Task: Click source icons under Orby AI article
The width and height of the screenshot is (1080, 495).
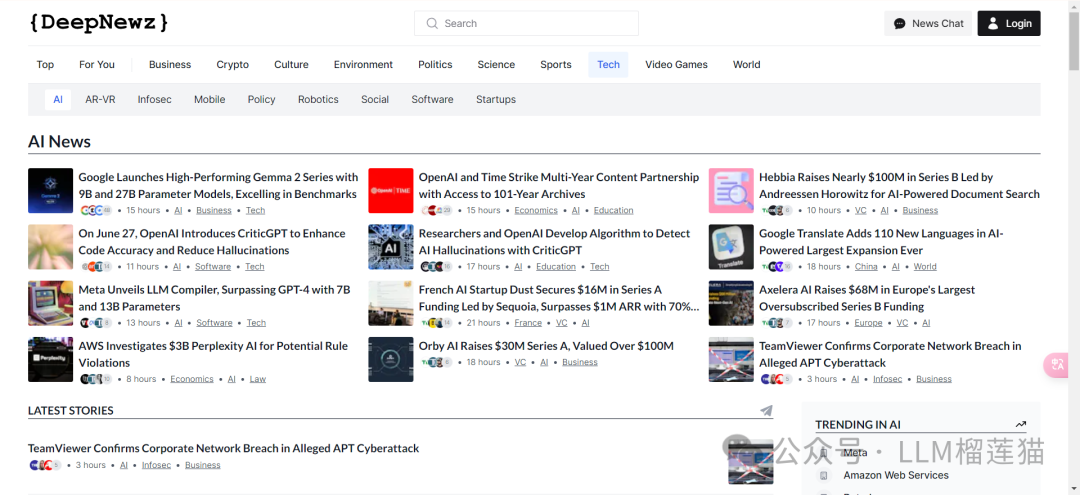Action: click(436, 362)
